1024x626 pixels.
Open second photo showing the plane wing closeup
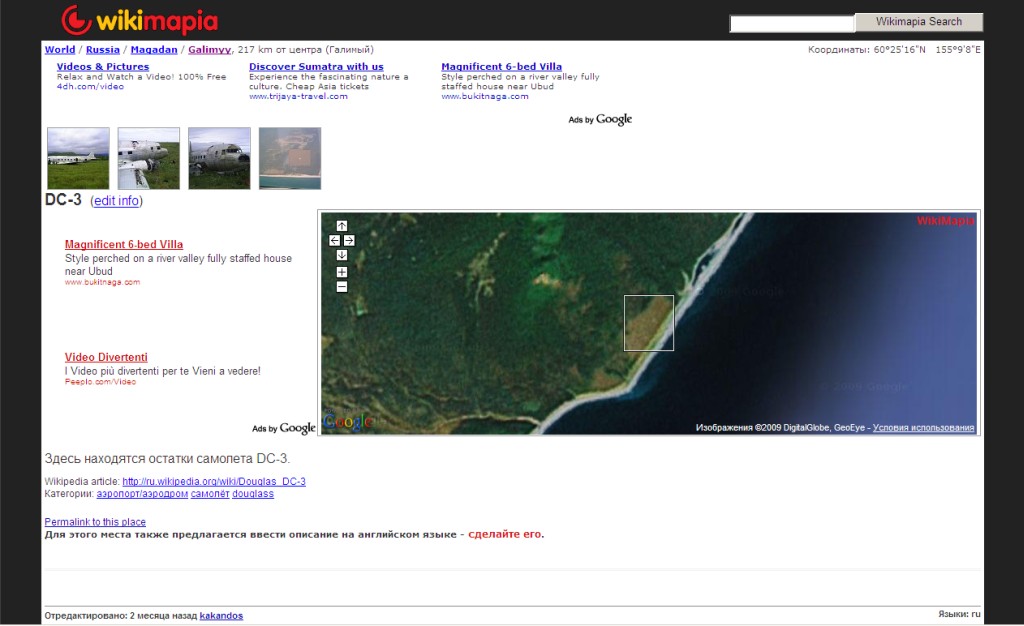point(149,158)
